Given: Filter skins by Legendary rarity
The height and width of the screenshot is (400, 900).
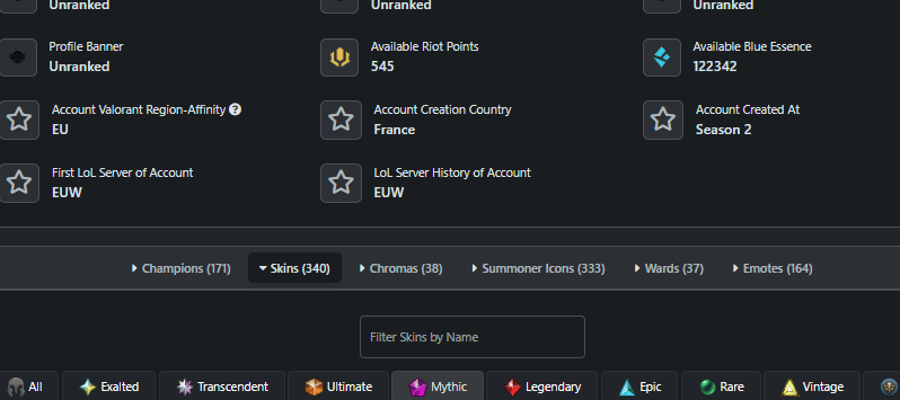Looking at the screenshot, I should [x=542, y=387].
